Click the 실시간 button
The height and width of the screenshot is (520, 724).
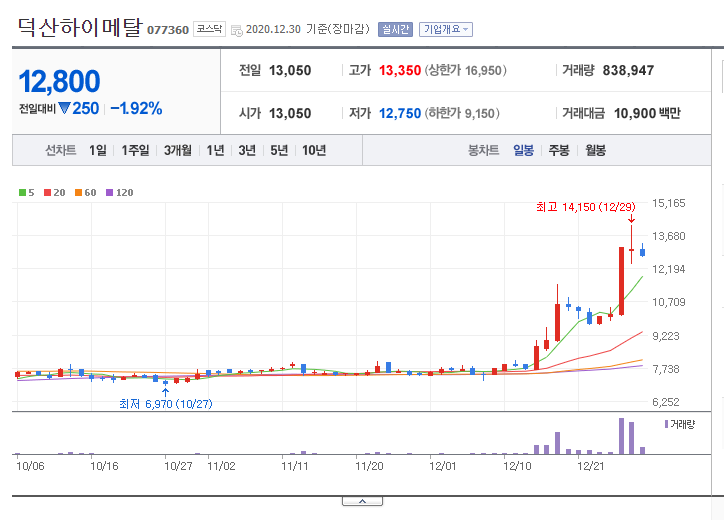tap(395, 29)
